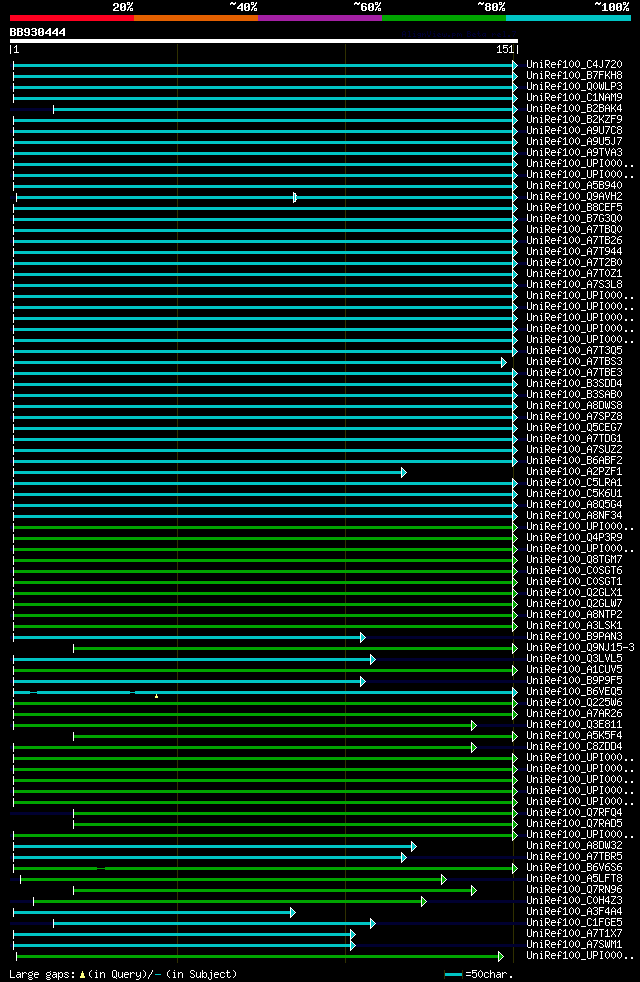The height and width of the screenshot is (982, 640).
Task: Select hit label UniRef100_A9U7C8
Action: pos(574,130)
